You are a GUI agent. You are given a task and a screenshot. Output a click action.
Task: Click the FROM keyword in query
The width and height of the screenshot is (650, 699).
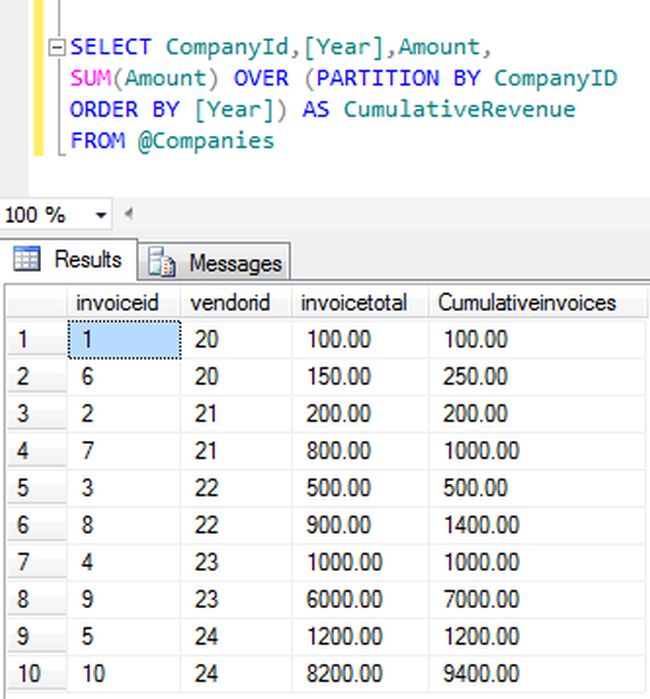pos(98,141)
